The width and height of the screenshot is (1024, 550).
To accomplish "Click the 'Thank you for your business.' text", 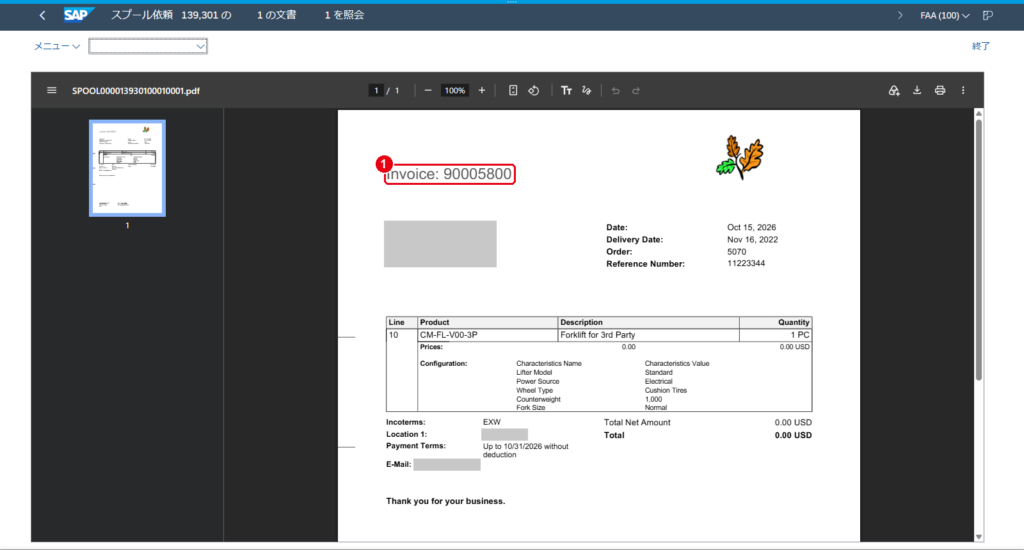I will tap(445, 501).
